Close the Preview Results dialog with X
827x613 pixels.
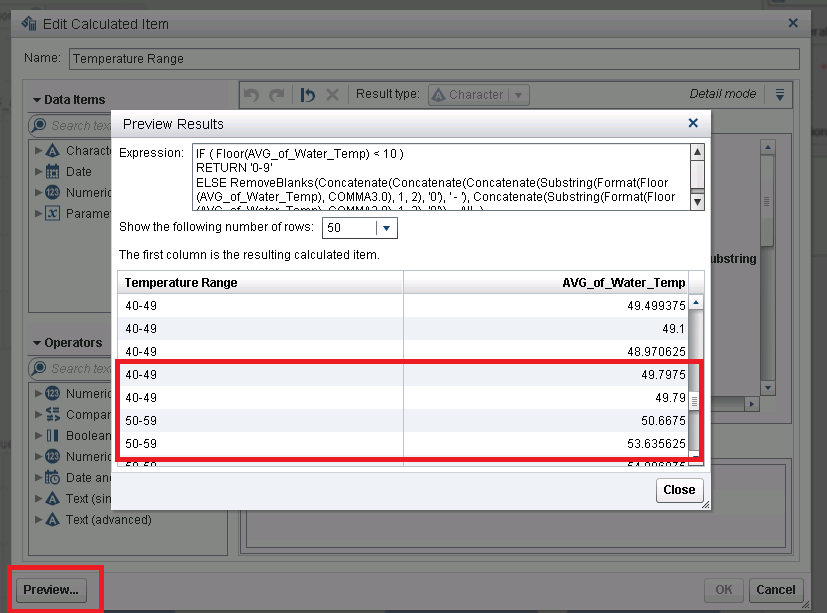click(x=693, y=123)
